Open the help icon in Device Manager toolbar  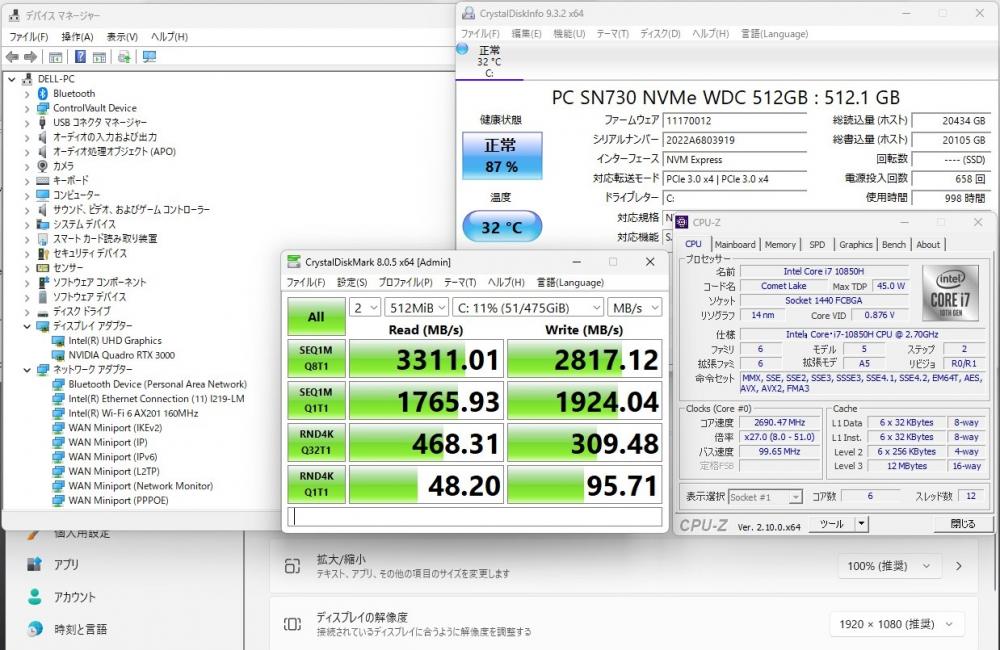click(80, 57)
